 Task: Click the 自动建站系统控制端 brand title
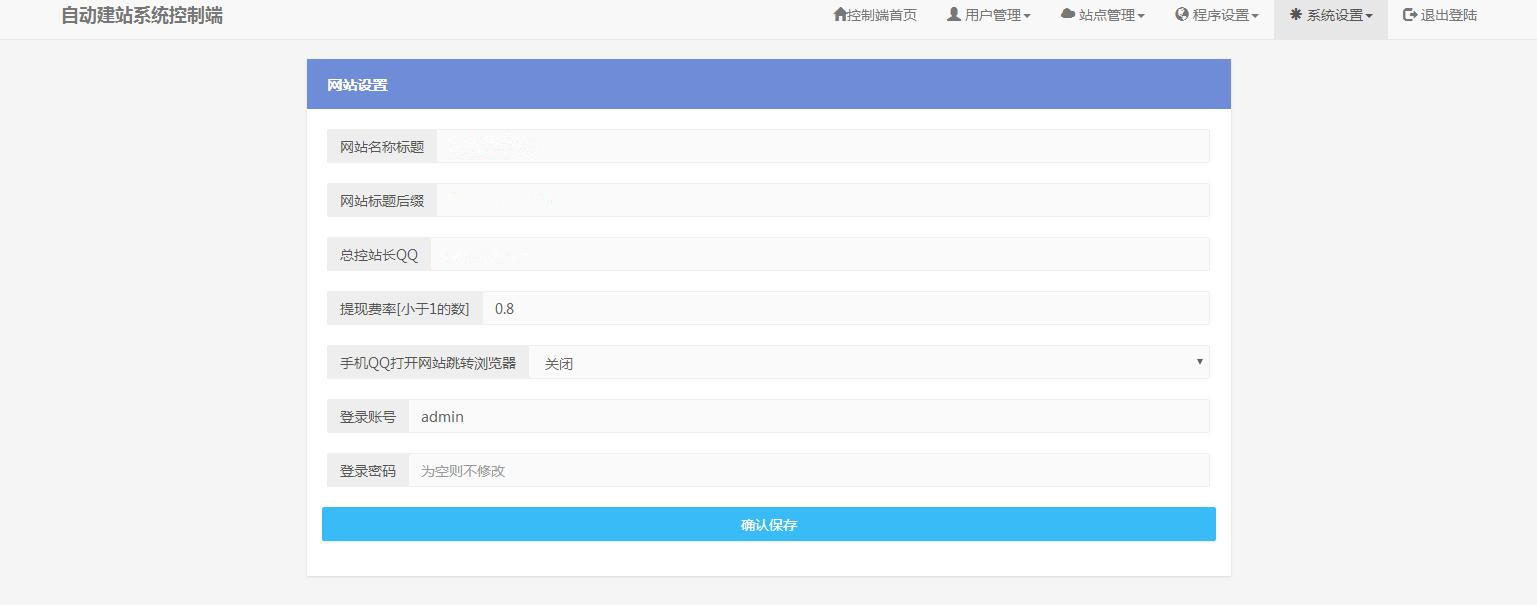coord(142,15)
